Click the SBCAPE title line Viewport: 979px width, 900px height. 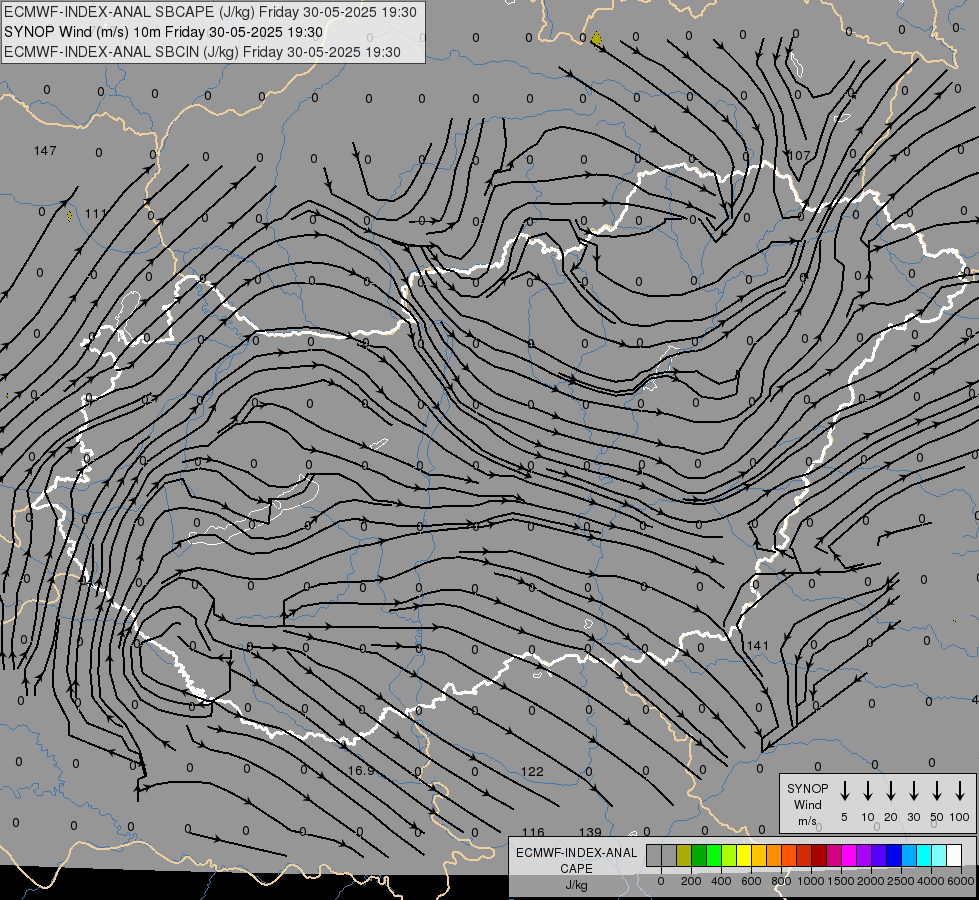[210, 12]
